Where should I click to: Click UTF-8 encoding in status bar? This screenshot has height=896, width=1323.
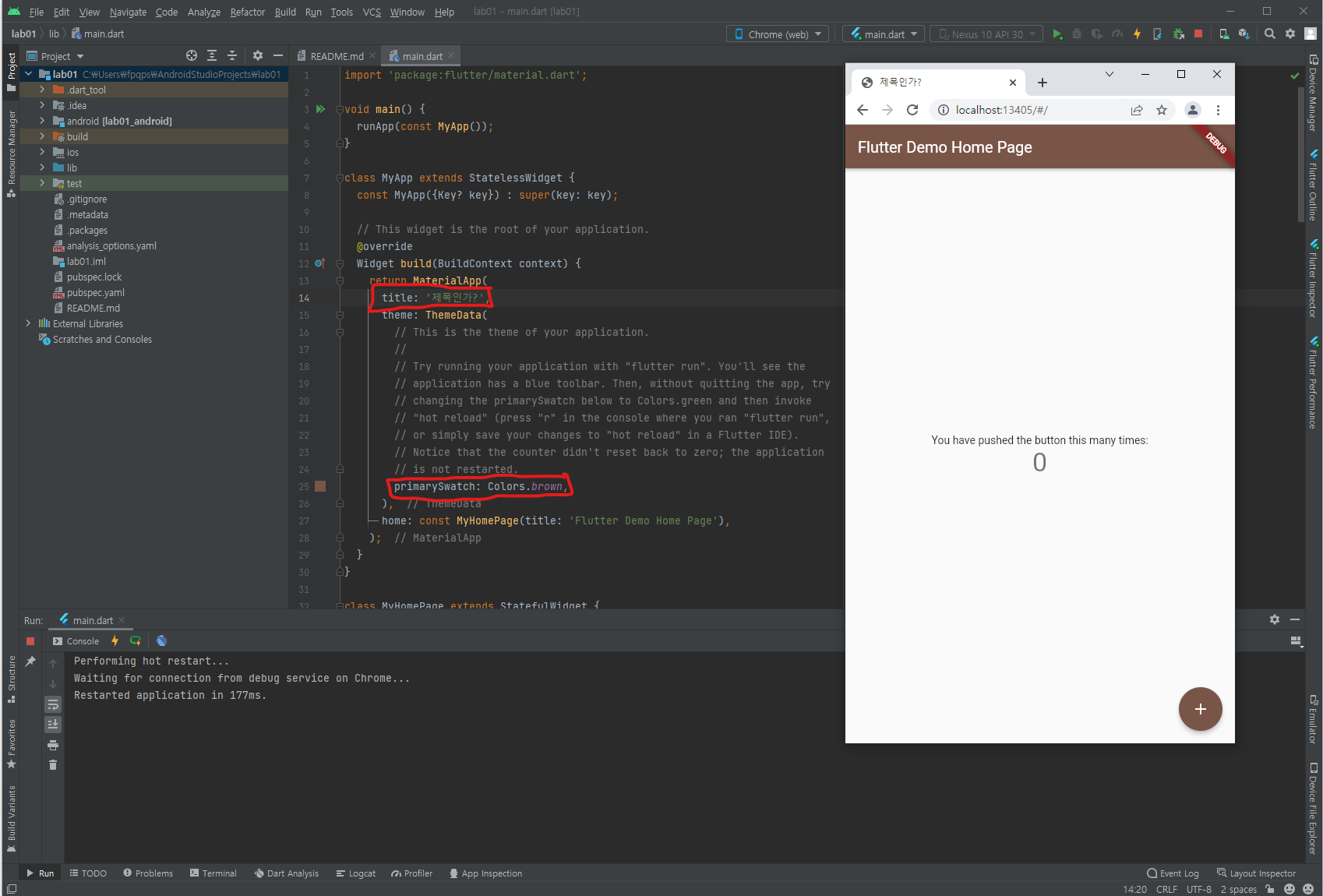(1198, 889)
